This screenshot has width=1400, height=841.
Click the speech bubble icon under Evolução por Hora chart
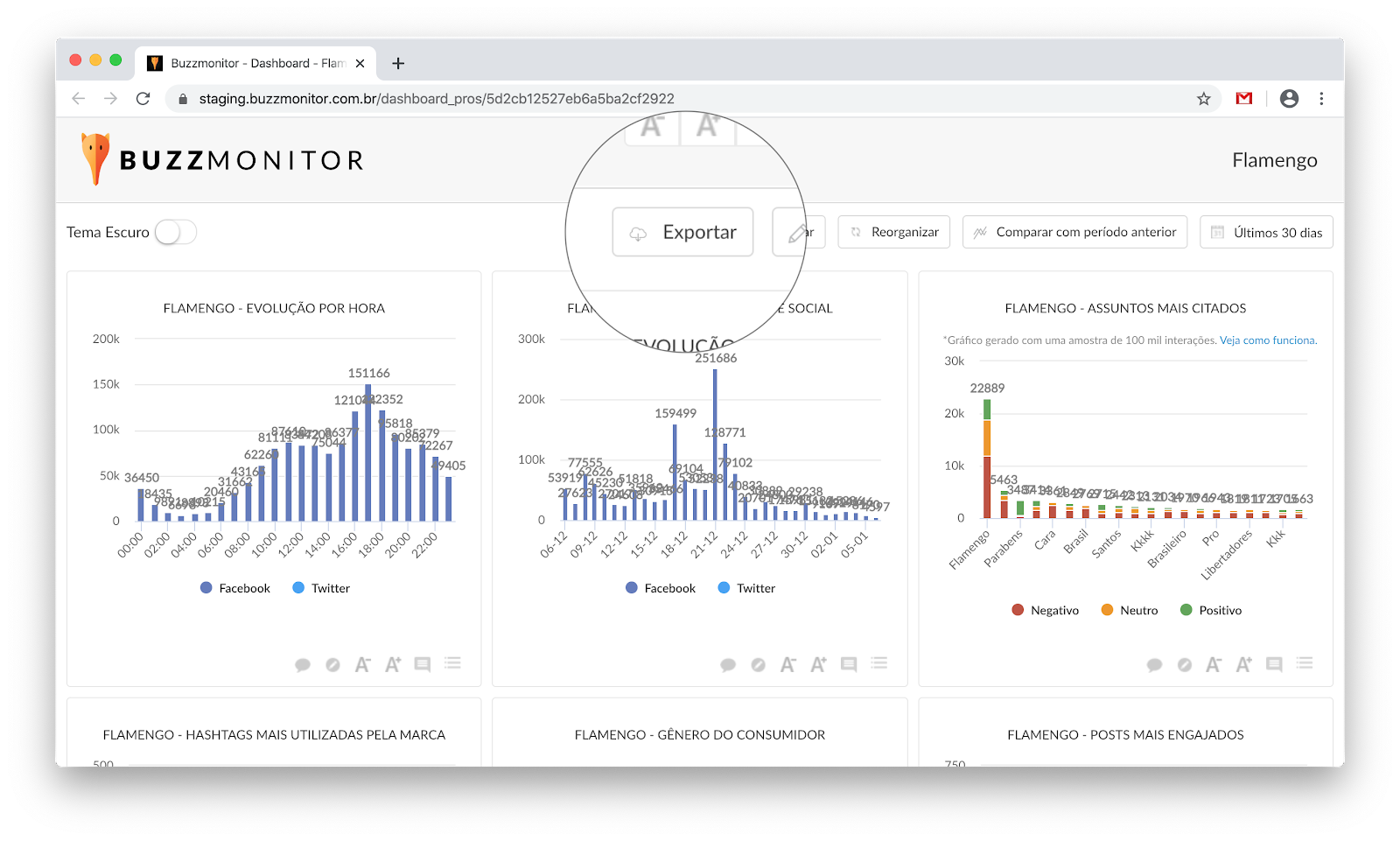pyautogui.click(x=303, y=665)
